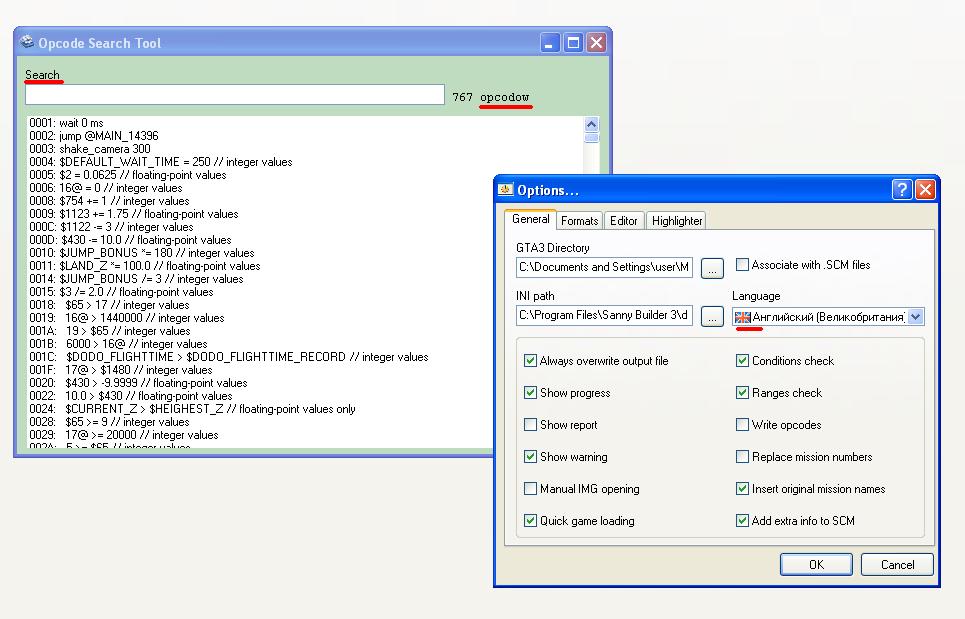Select the Editor tab
Image resolution: width=965 pixels, height=619 pixels.
click(x=624, y=220)
